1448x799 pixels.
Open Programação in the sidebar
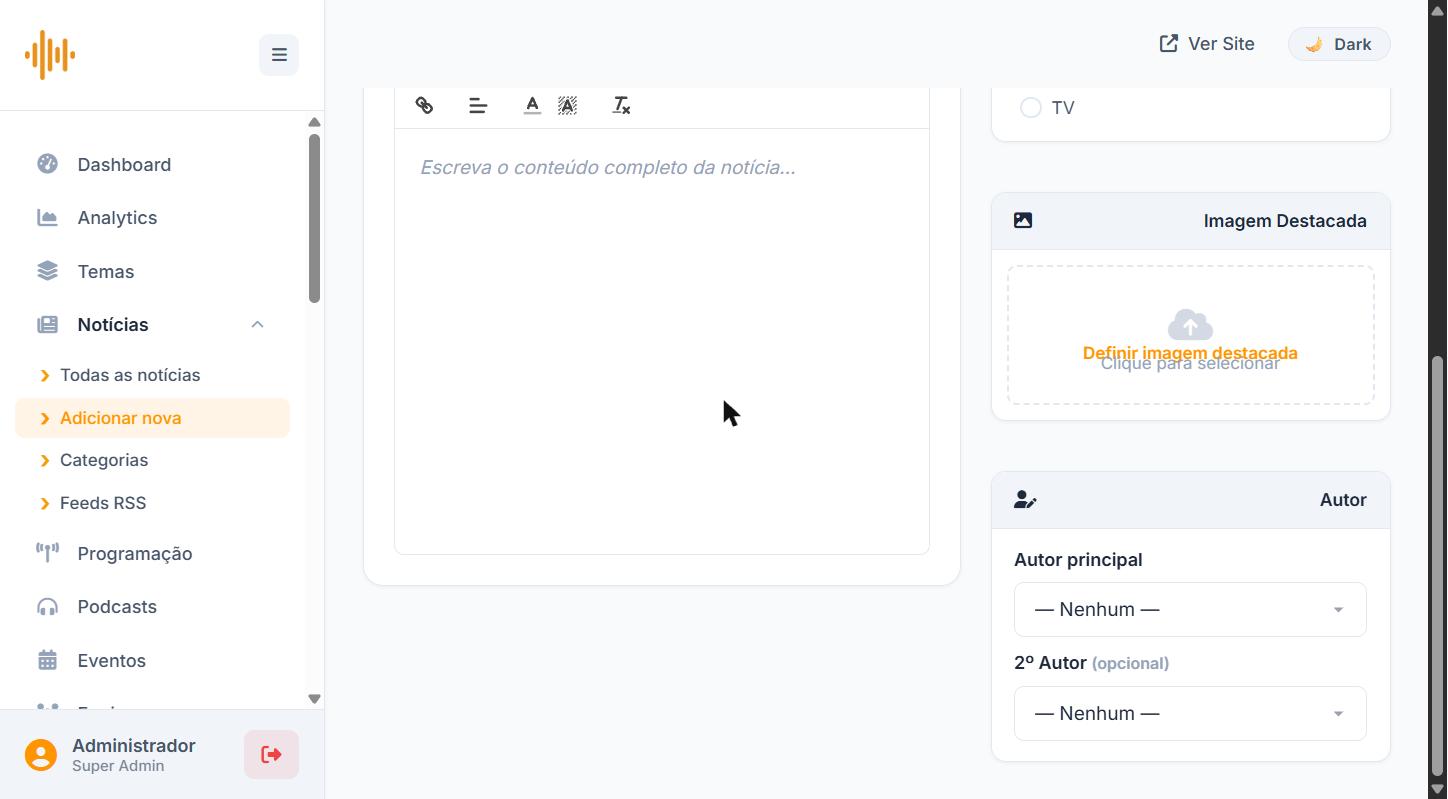[x=152, y=553]
